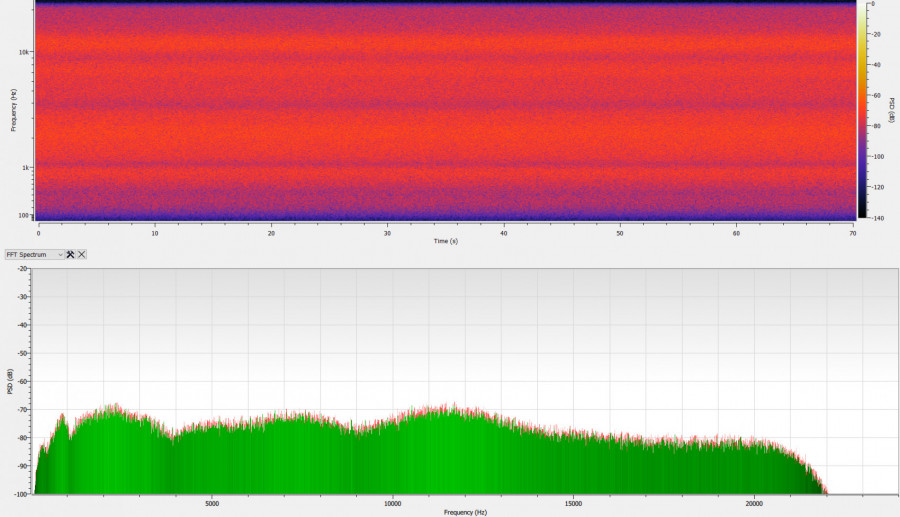Open the spectrum settings tools icon
This screenshot has height=517, width=900.
coord(71,255)
